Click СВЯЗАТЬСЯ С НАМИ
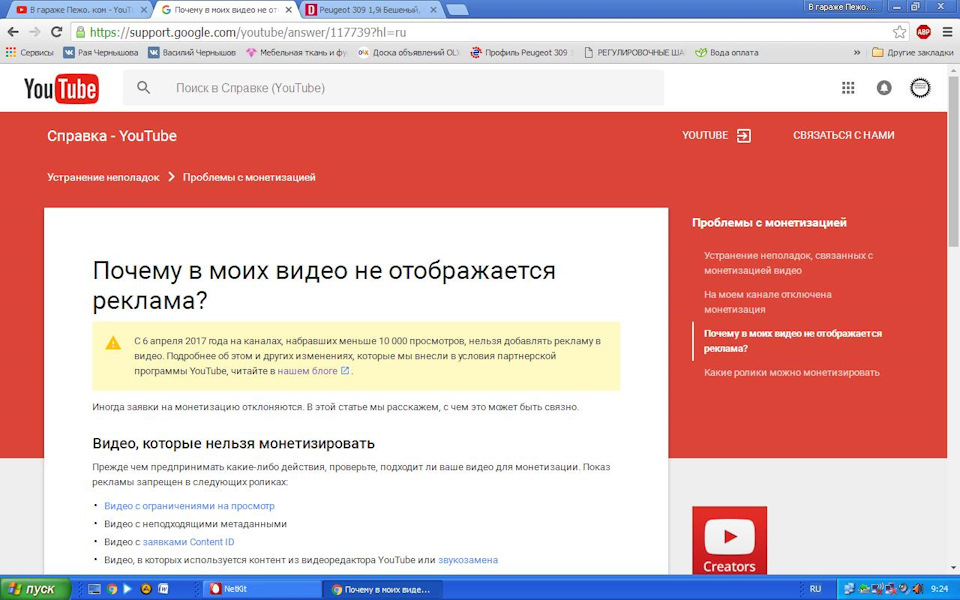 [x=844, y=135]
